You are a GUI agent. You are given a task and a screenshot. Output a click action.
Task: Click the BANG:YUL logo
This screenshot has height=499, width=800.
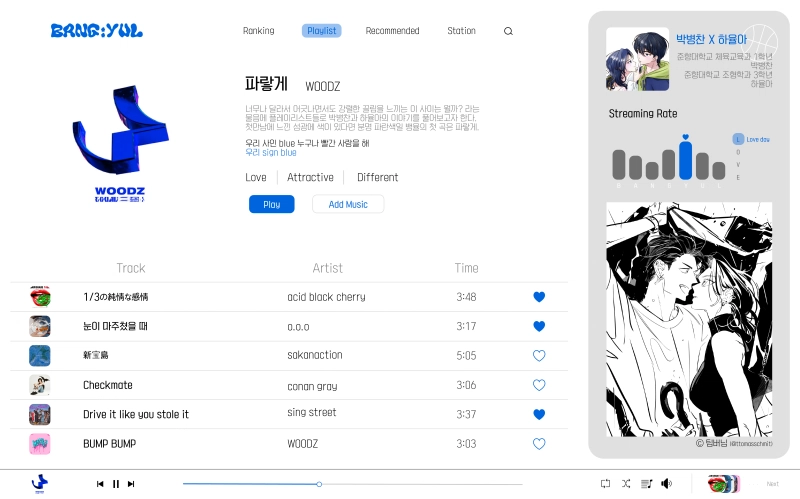tap(96, 31)
